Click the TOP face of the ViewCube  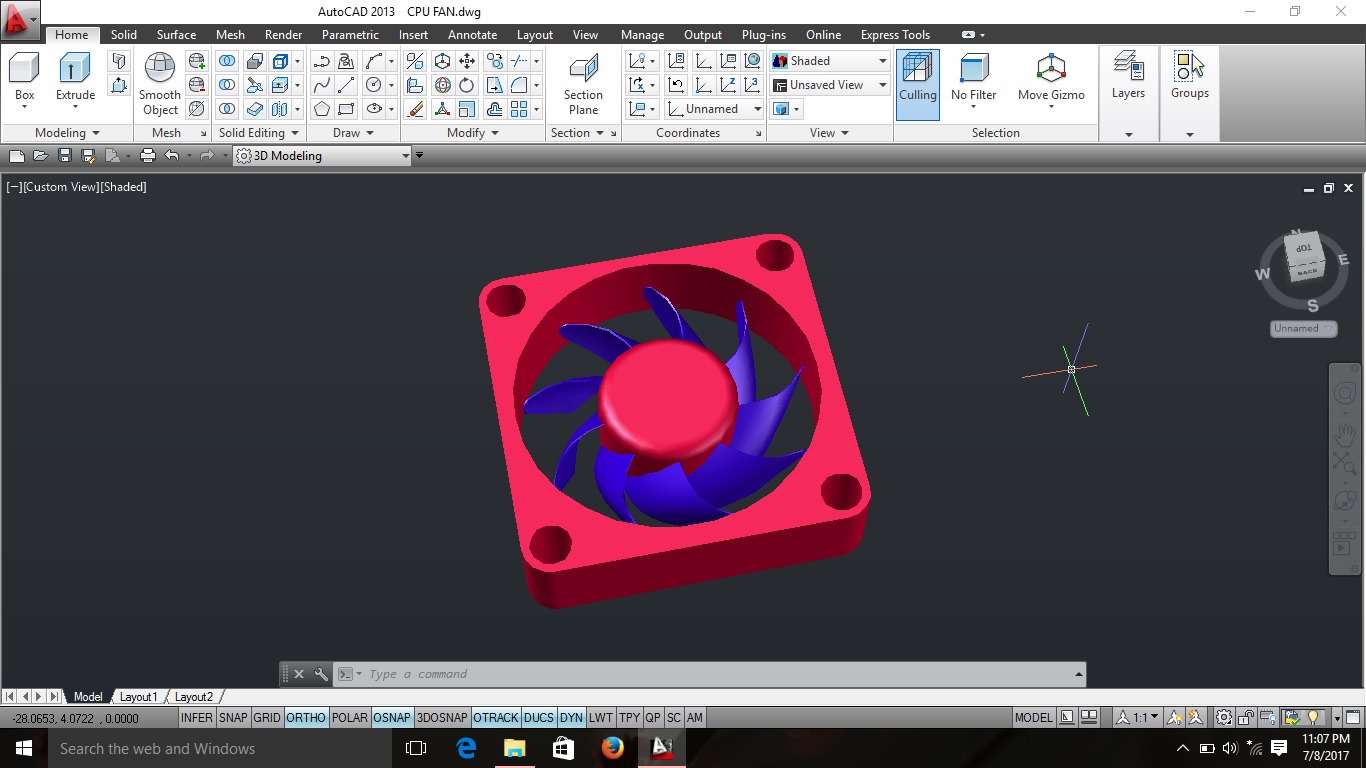click(1302, 247)
